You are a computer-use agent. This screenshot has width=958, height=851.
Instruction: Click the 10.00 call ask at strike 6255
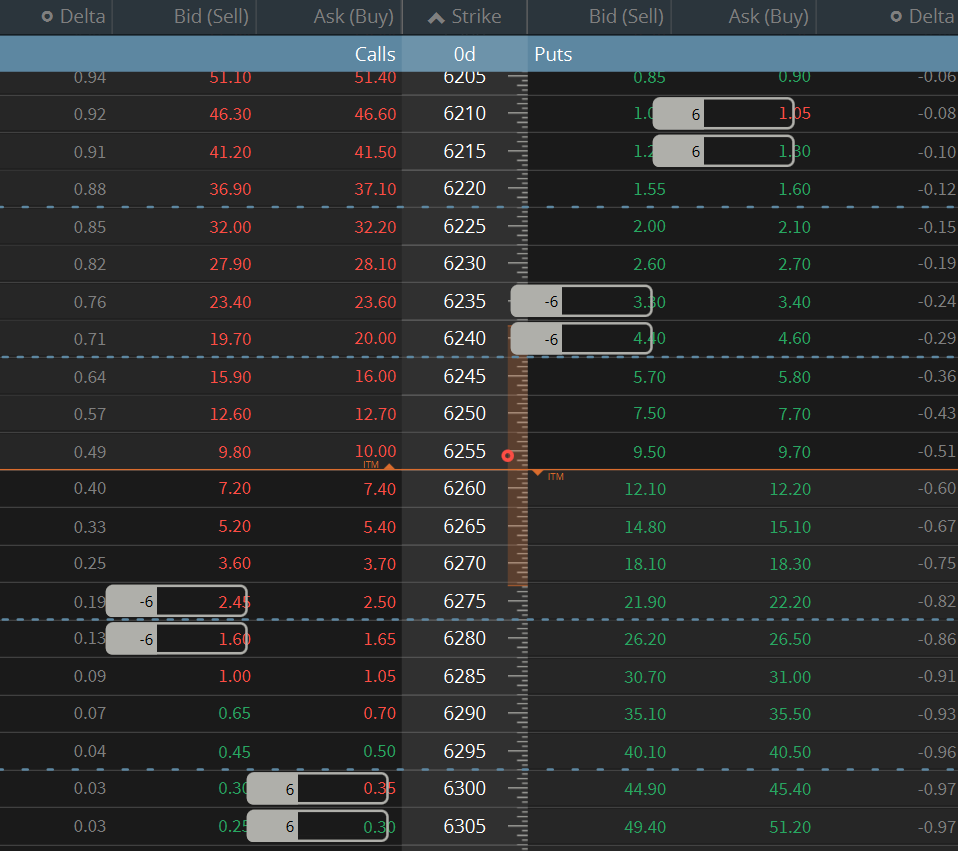pyautogui.click(x=379, y=450)
